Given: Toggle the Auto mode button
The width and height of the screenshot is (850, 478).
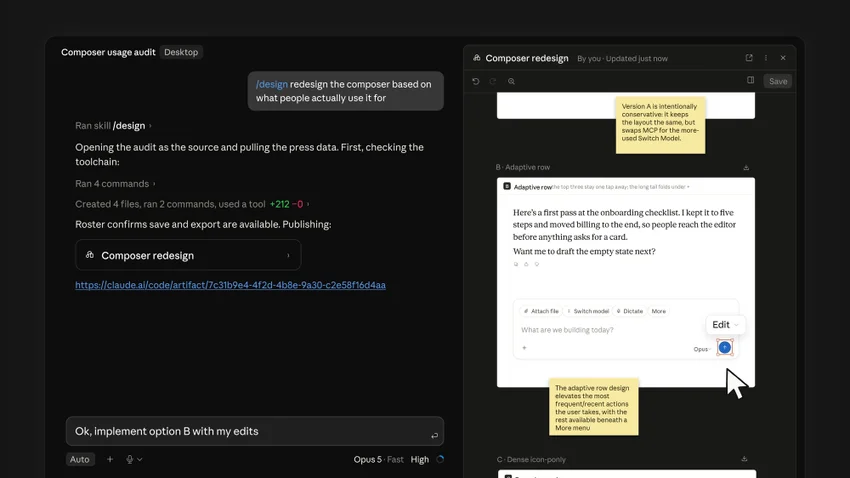Looking at the screenshot, I should (80, 459).
